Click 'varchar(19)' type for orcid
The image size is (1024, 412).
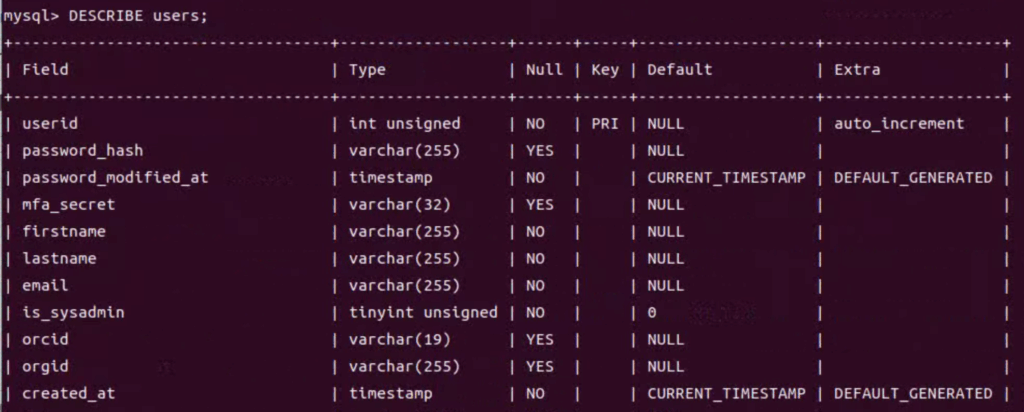[x=400, y=340]
